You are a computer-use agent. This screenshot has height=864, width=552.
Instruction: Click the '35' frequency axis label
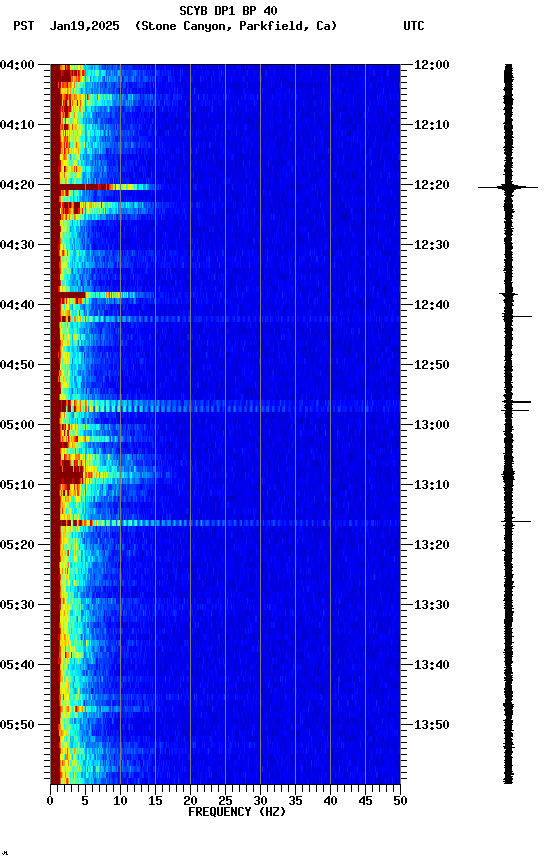tap(295, 801)
